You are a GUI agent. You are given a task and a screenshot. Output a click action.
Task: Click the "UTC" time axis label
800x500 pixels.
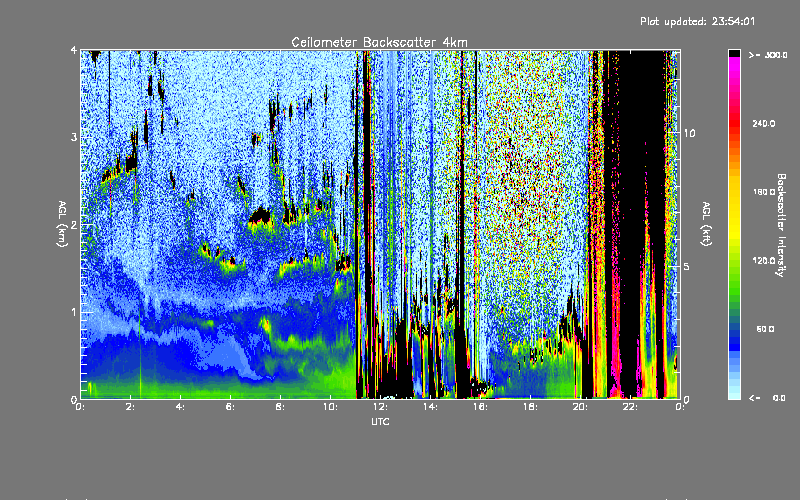[380, 422]
